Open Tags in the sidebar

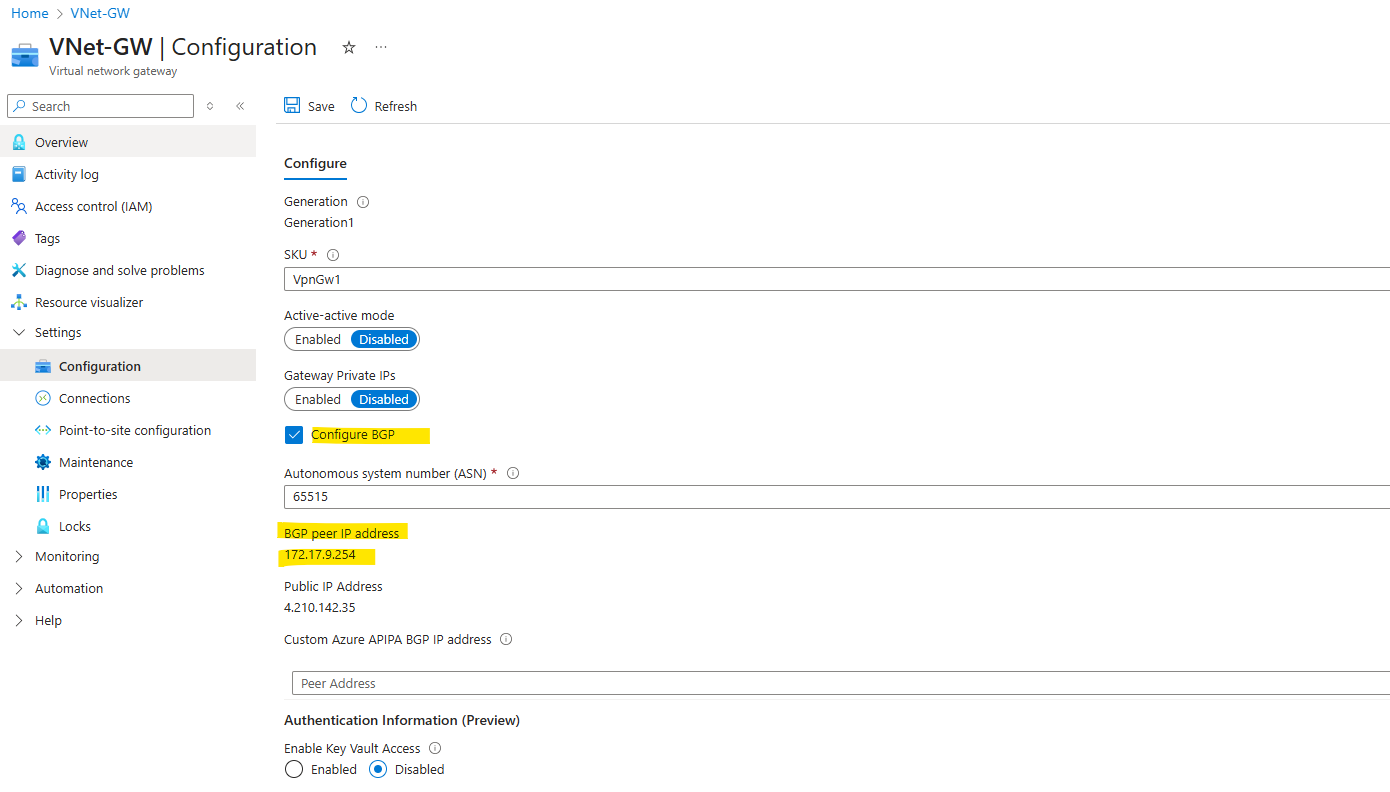click(128, 238)
